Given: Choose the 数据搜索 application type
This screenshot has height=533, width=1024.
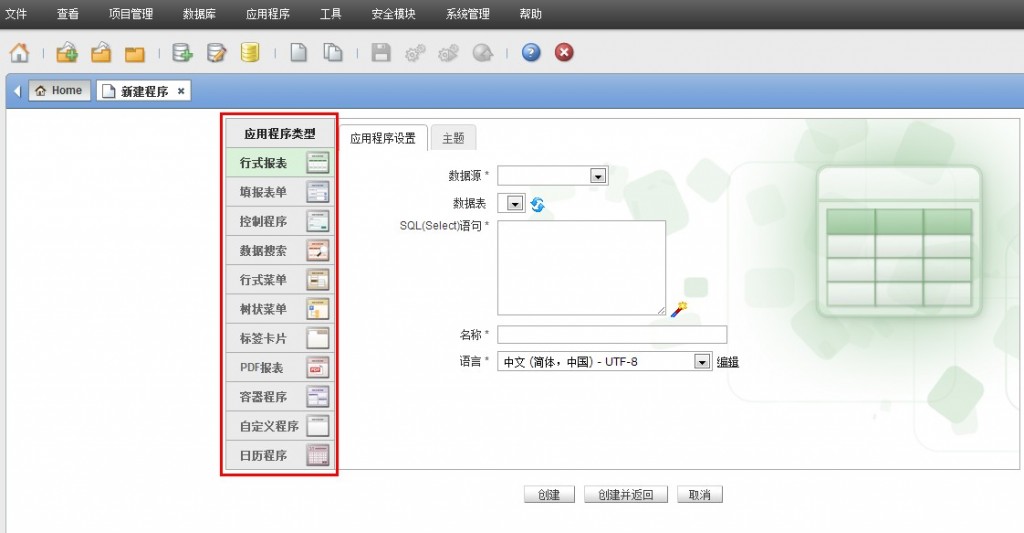Looking at the screenshot, I should point(280,250).
